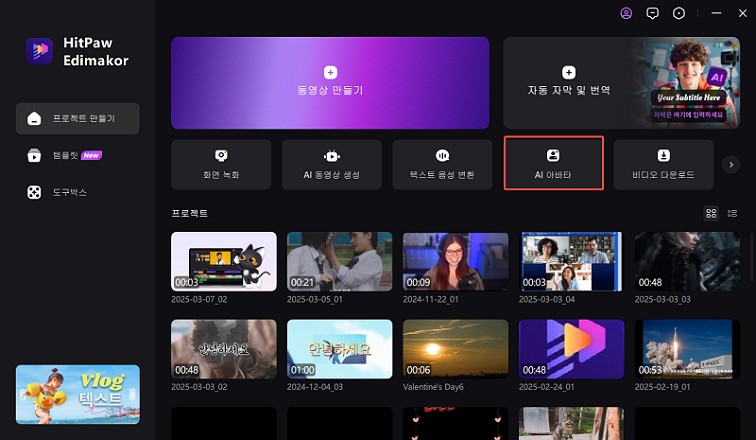756x440 pixels.
Task: Click the feedback message icon in title bar
Action: pos(653,13)
